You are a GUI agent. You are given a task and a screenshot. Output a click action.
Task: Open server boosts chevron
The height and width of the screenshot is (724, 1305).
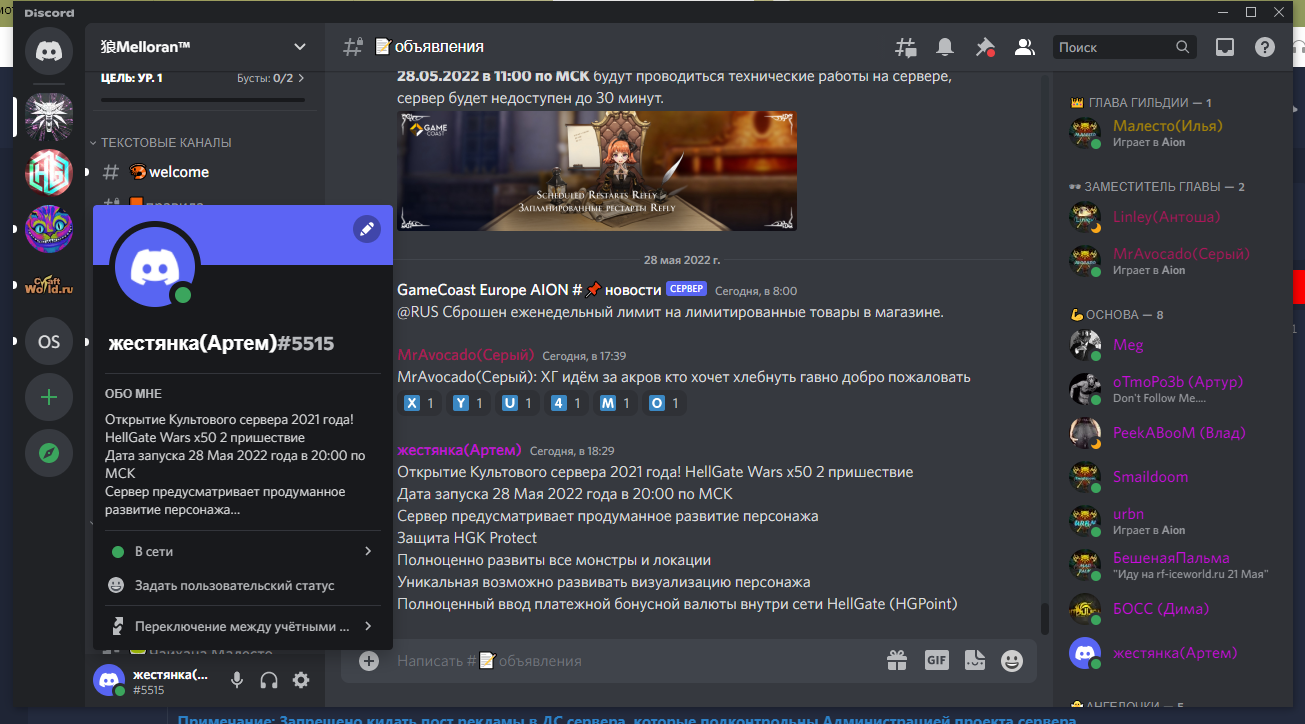301,78
